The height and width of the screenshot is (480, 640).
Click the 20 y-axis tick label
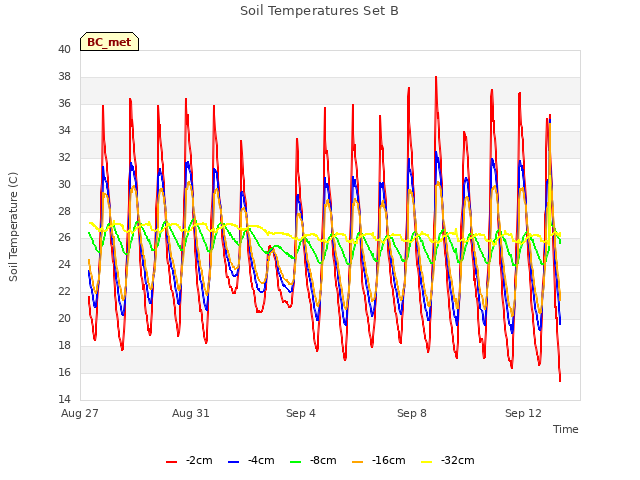click(x=64, y=318)
